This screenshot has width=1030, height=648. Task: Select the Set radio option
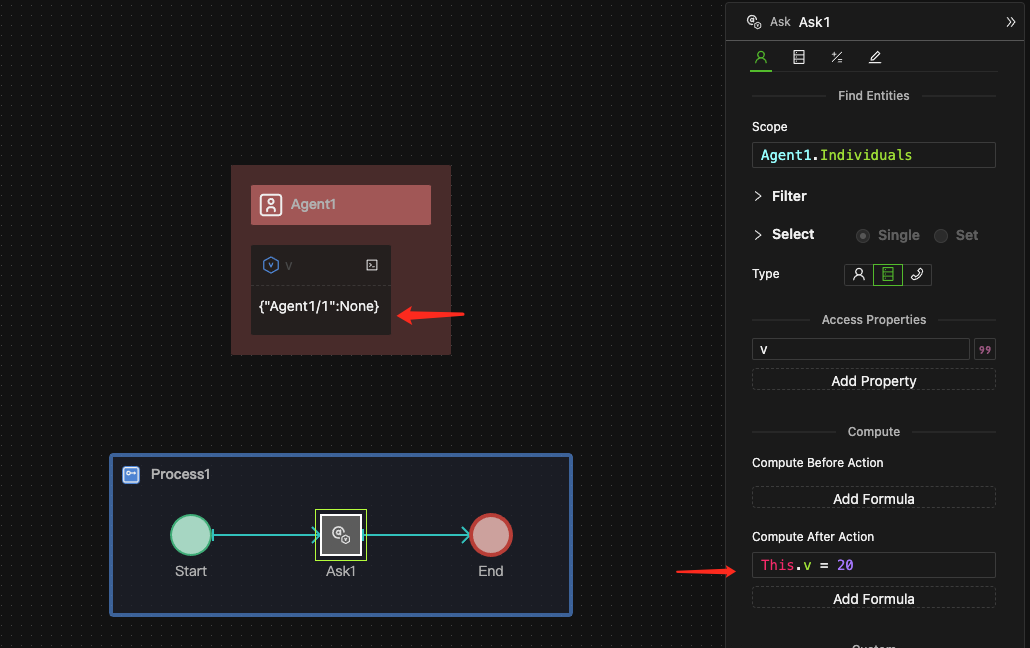click(x=941, y=235)
